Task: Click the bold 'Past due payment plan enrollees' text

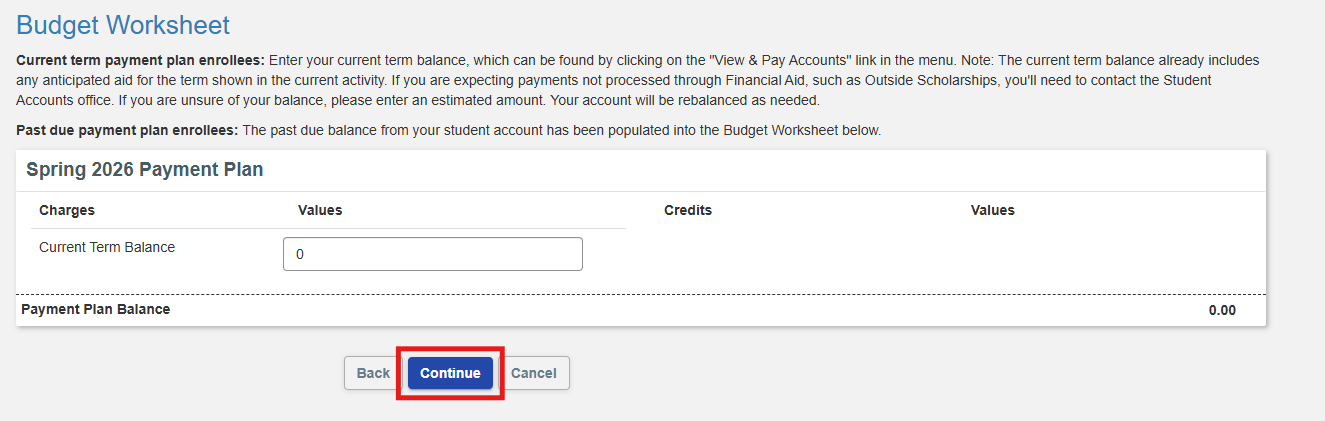Action: click(127, 131)
